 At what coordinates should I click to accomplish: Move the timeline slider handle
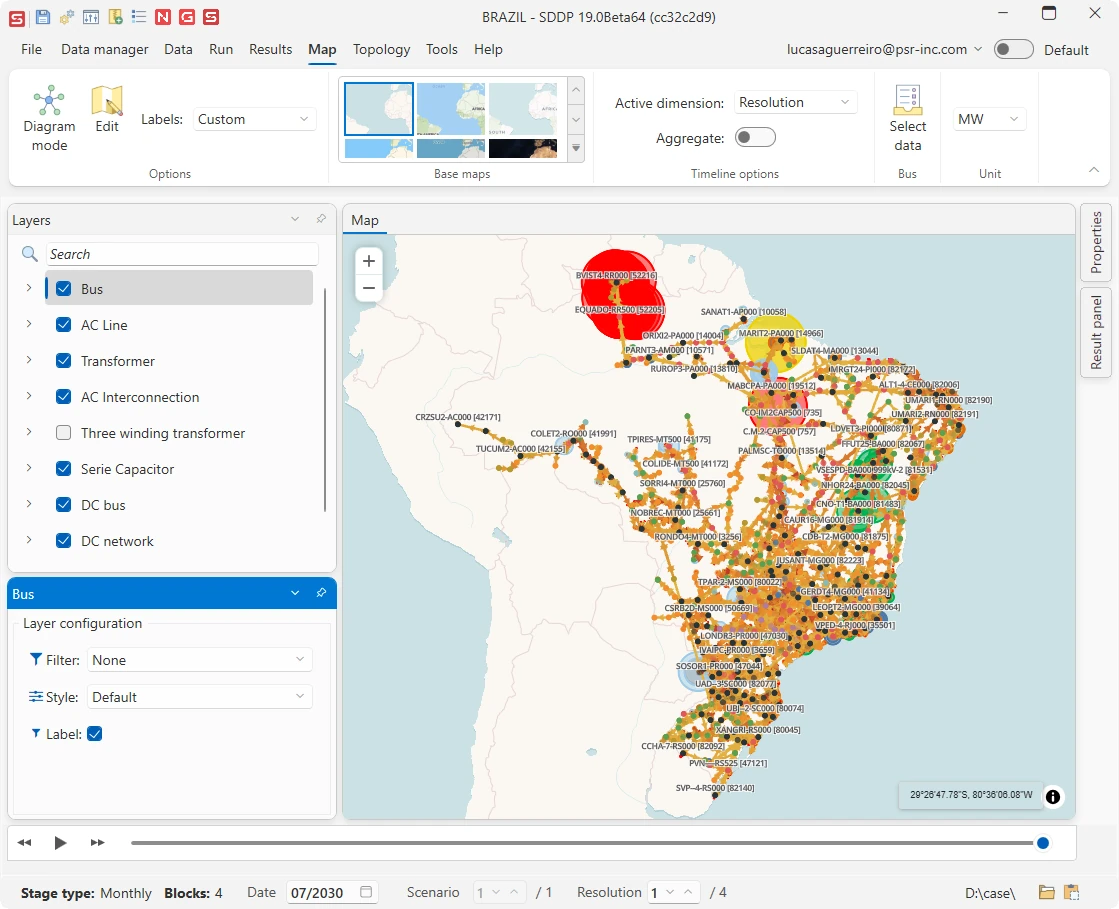point(1043,843)
